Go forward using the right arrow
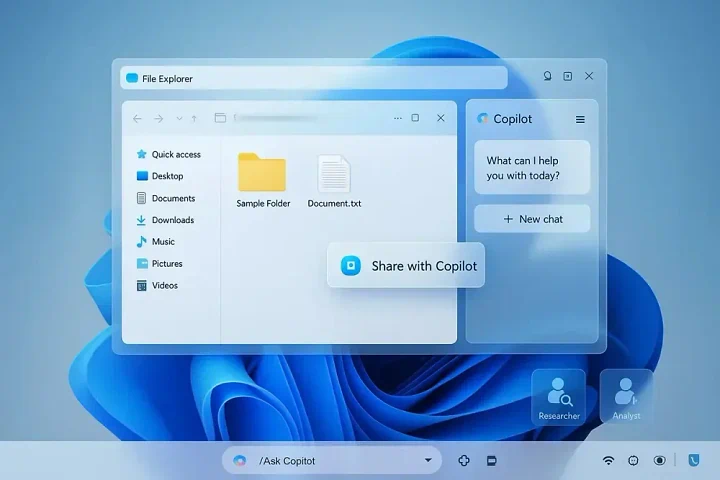This screenshot has width=720, height=480. (158, 119)
